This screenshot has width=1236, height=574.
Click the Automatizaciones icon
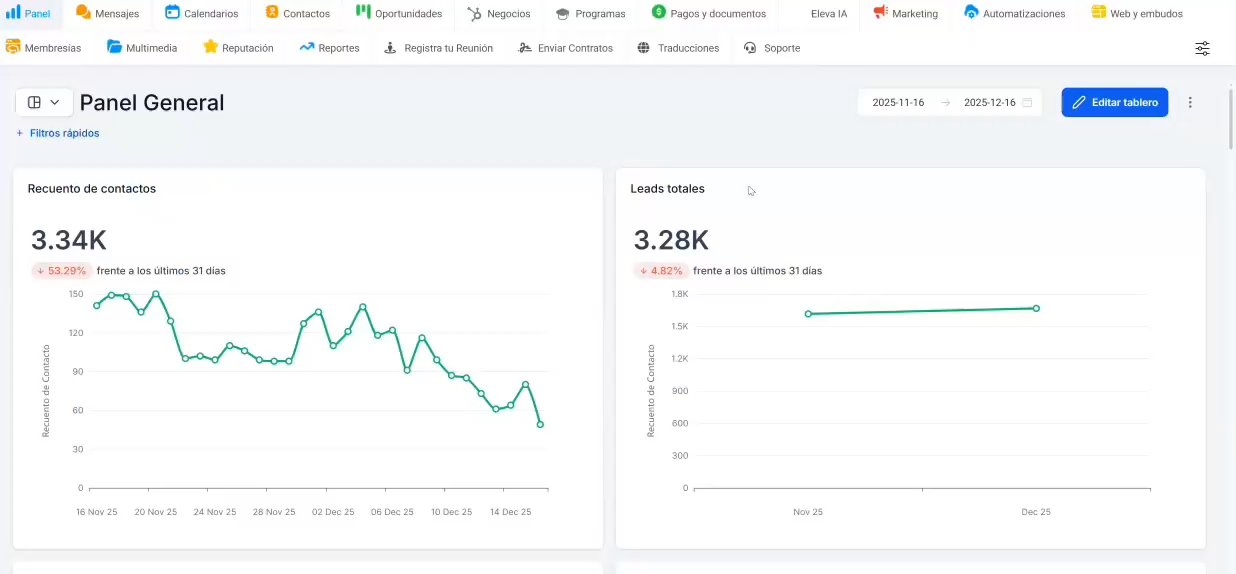(x=971, y=13)
